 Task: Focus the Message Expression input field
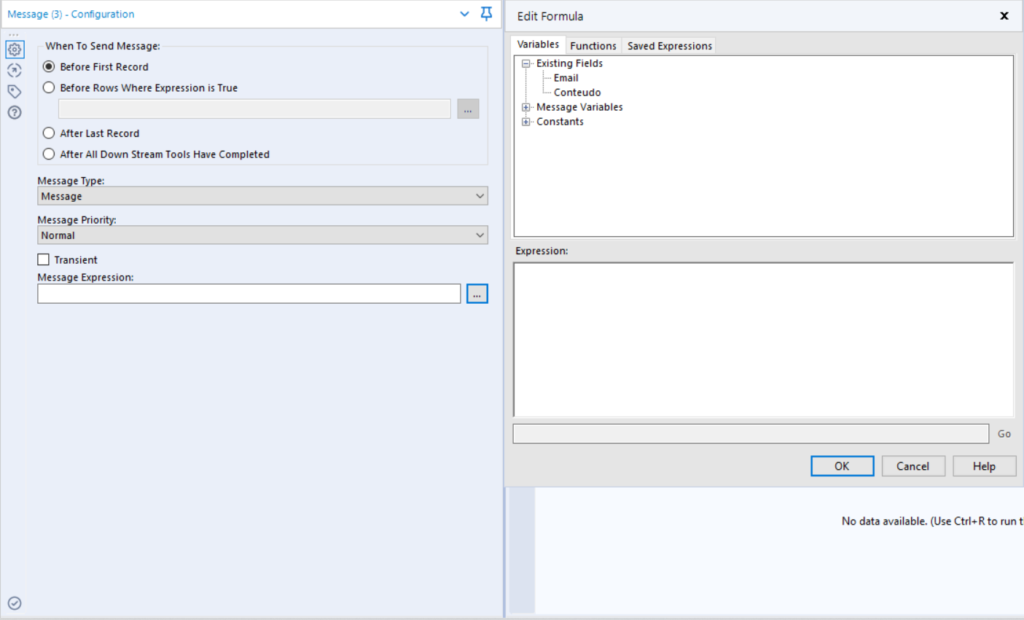(x=249, y=294)
